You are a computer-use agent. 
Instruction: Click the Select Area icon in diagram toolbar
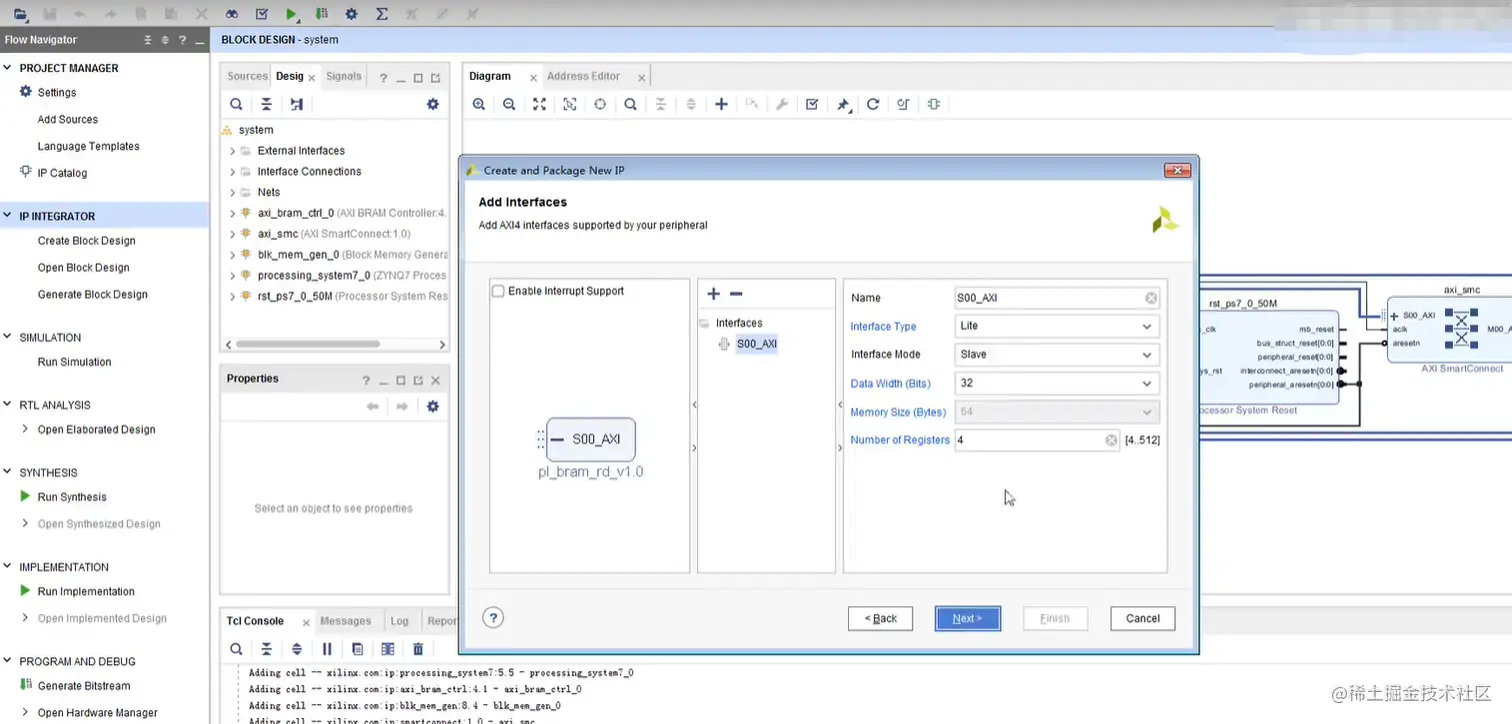coord(570,104)
